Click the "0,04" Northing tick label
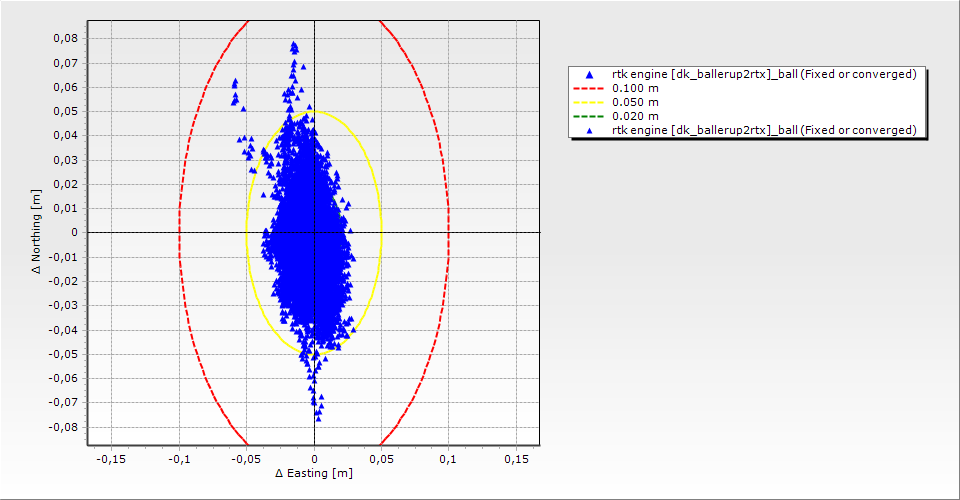 [x=66, y=135]
